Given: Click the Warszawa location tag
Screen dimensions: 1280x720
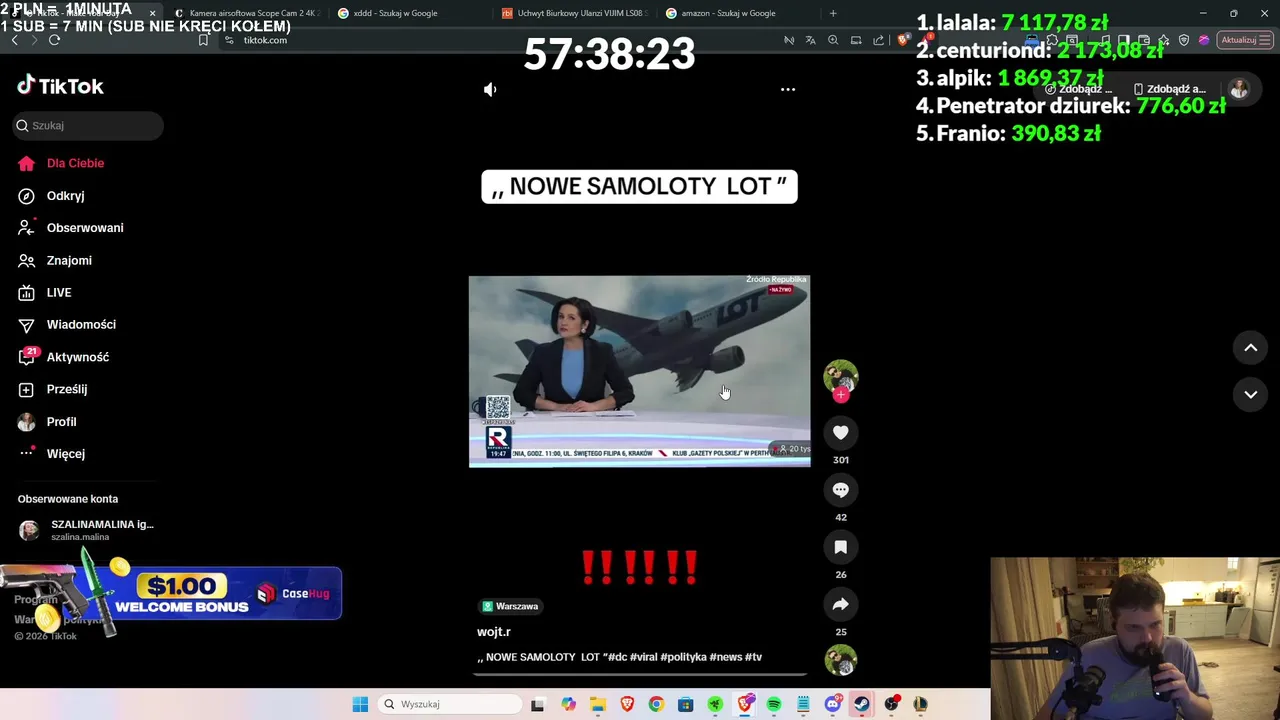Looking at the screenshot, I should (510, 606).
